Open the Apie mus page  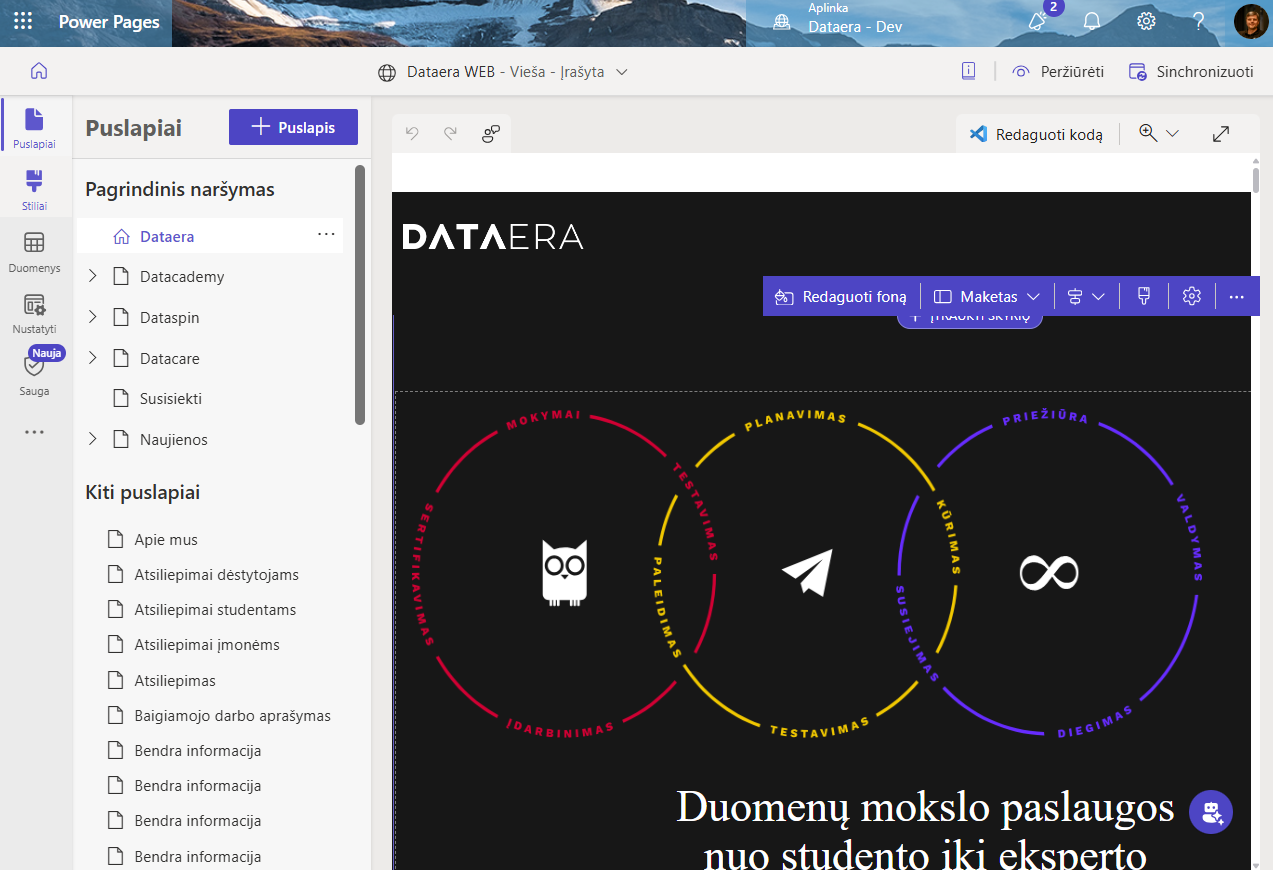tap(166, 540)
